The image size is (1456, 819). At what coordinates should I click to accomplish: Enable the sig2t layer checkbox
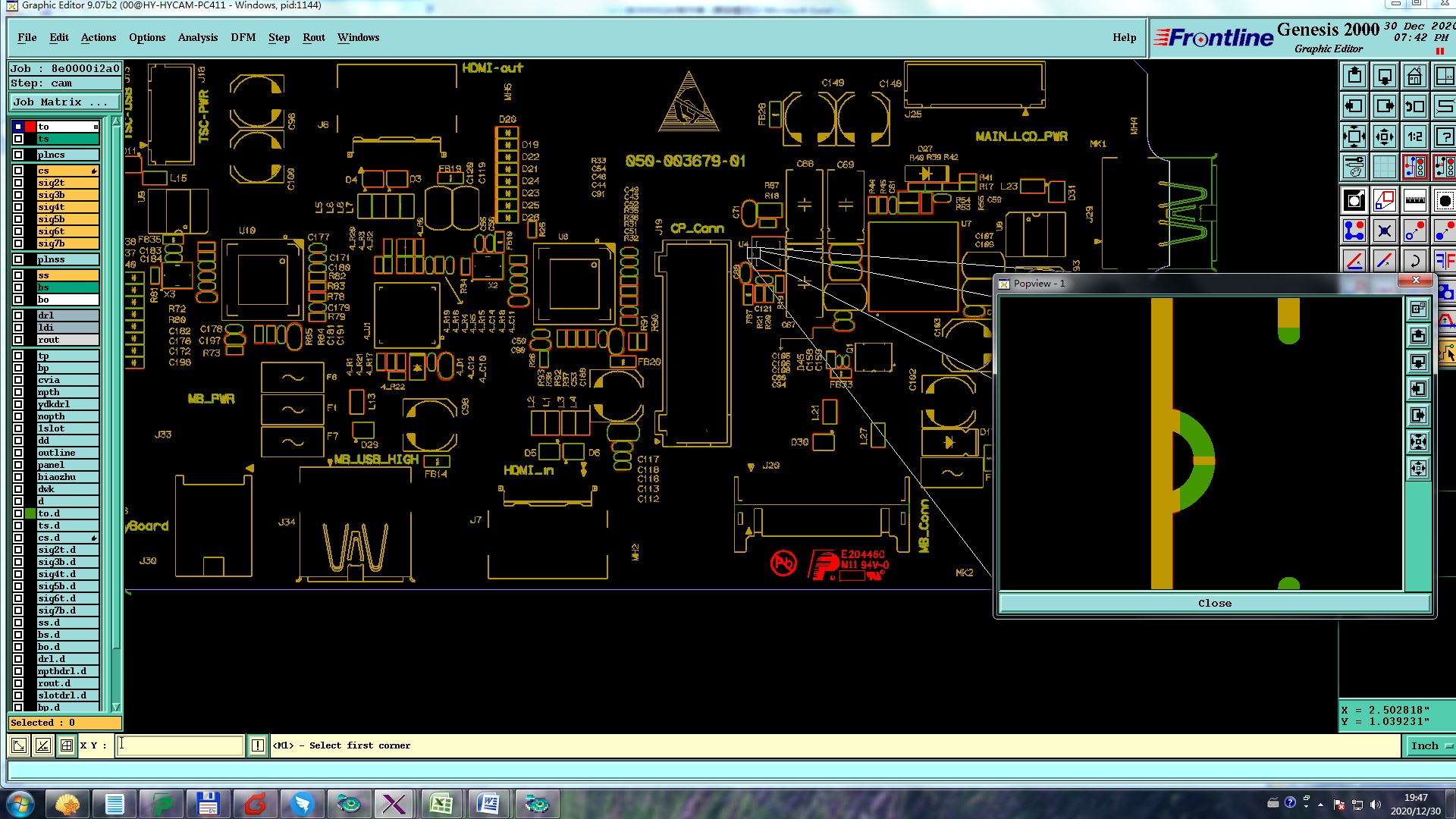tap(18, 183)
